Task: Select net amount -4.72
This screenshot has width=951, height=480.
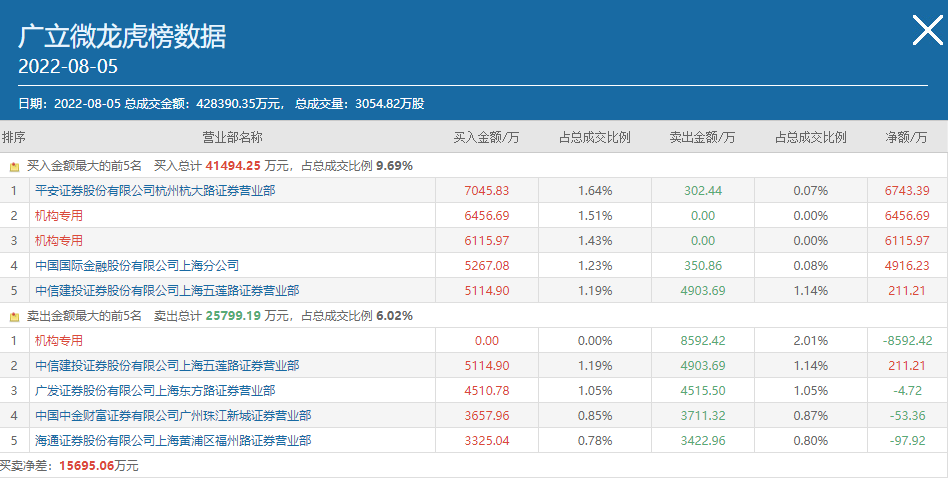Action: 907,390
